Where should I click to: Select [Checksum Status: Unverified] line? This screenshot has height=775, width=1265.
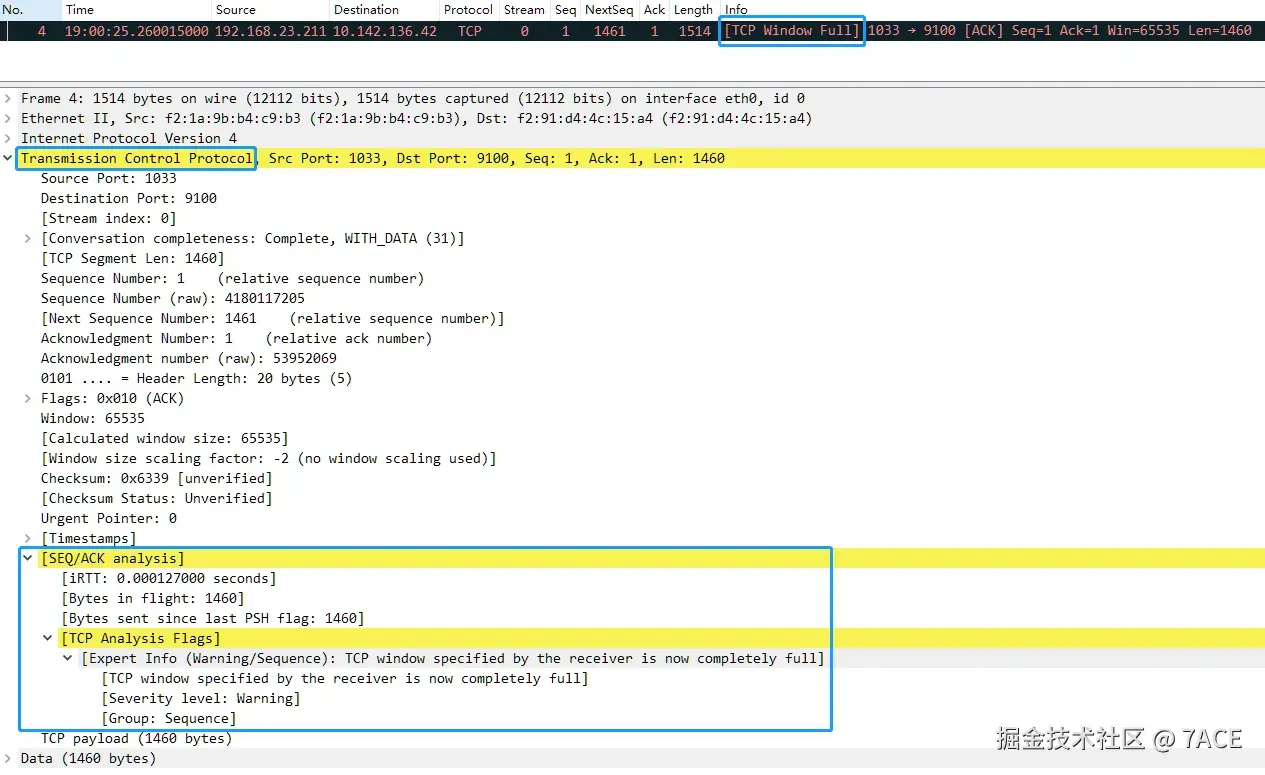(x=156, y=498)
